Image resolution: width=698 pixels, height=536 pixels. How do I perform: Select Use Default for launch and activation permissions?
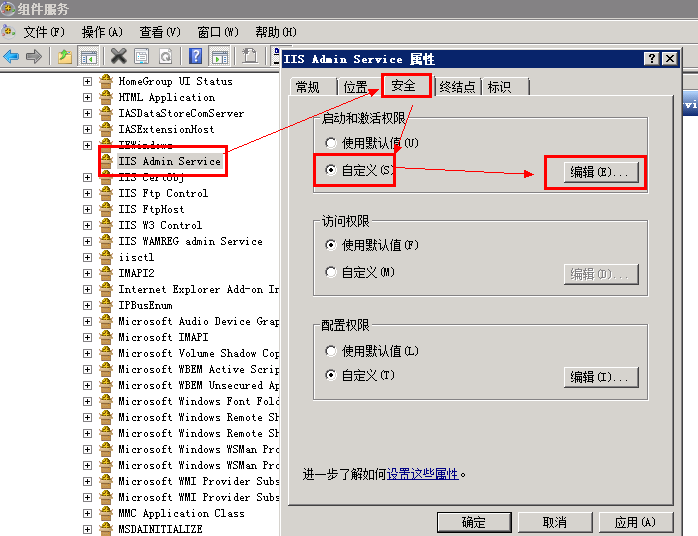(x=332, y=143)
